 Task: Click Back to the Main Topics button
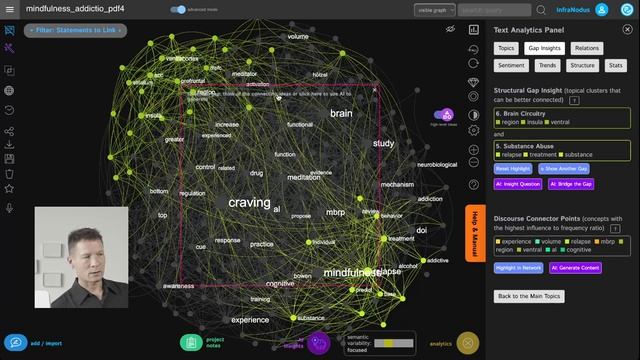pos(529,296)
